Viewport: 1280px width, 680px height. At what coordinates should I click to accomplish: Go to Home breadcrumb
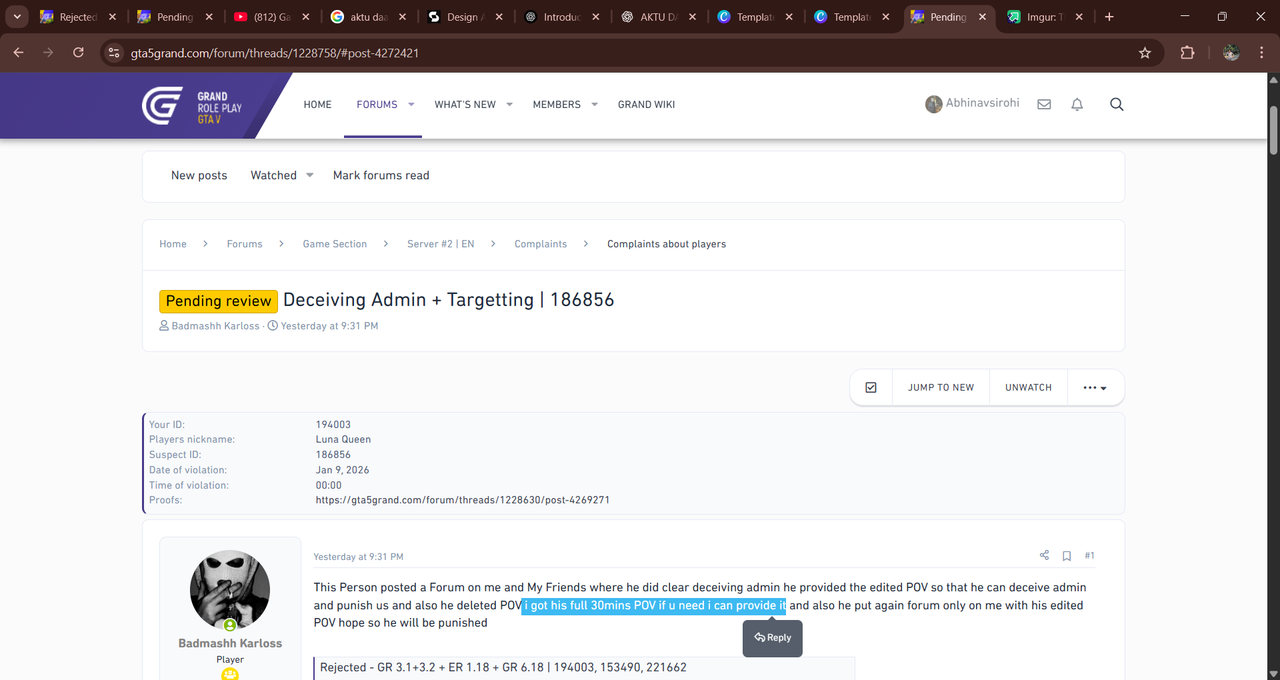tap(173, 244)
